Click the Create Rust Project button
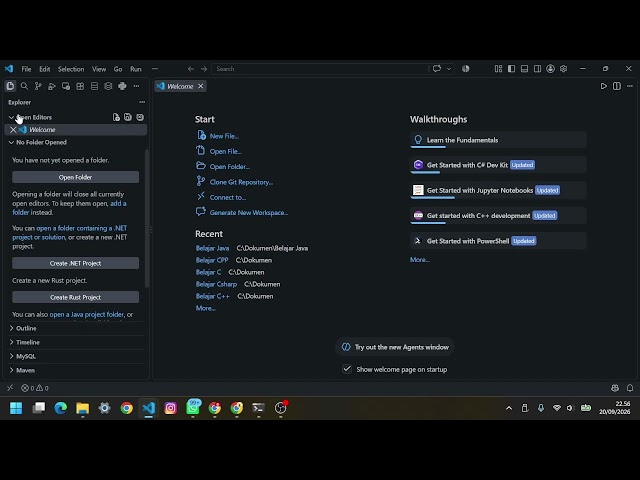The width and height of the screenshot is (640, 480). tap(76, 297)
